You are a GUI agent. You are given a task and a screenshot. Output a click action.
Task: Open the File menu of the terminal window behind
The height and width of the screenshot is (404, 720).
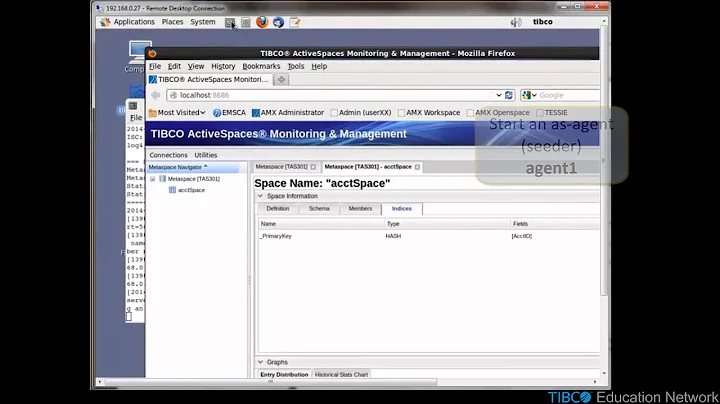[136, 118]
